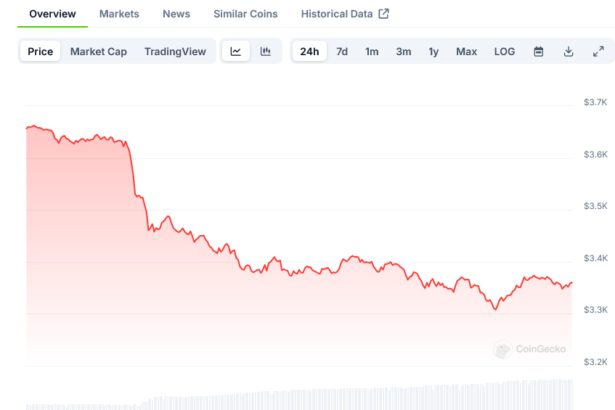Toggle LOG scale on the chart
The image size is (615, 410).
coord(505,51)
